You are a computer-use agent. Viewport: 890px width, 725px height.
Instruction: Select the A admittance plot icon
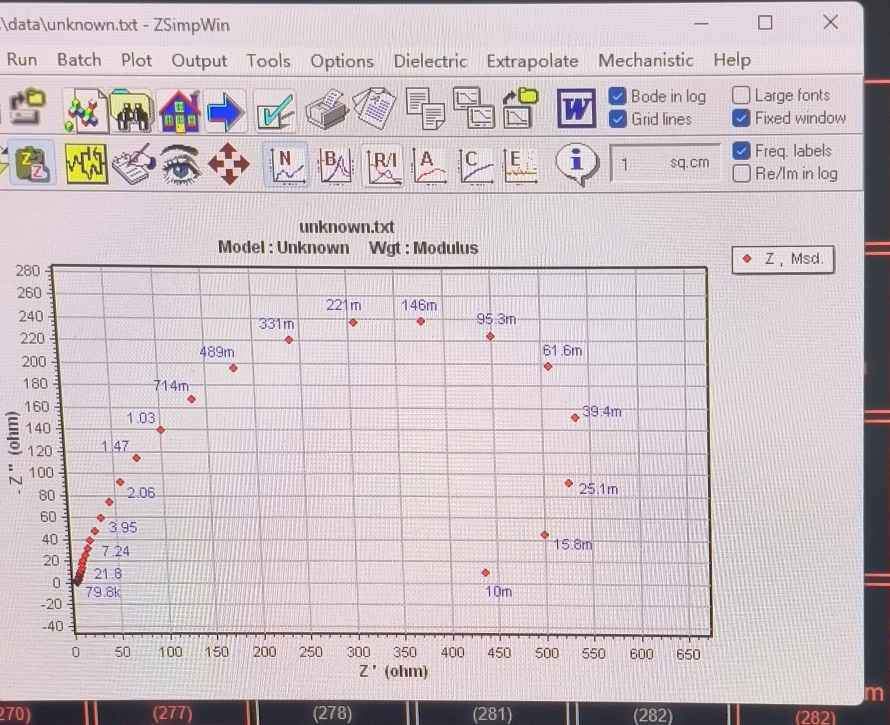(x=428, y=165)
